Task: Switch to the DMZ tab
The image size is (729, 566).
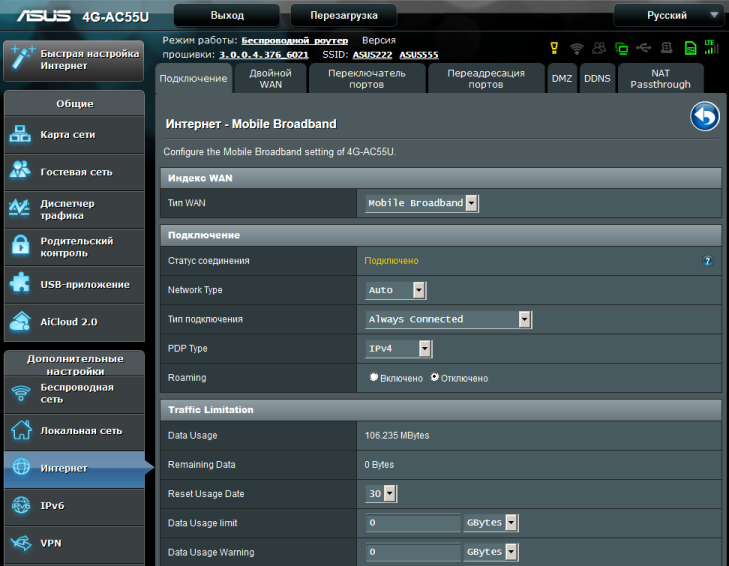Action: pos(562,79)
